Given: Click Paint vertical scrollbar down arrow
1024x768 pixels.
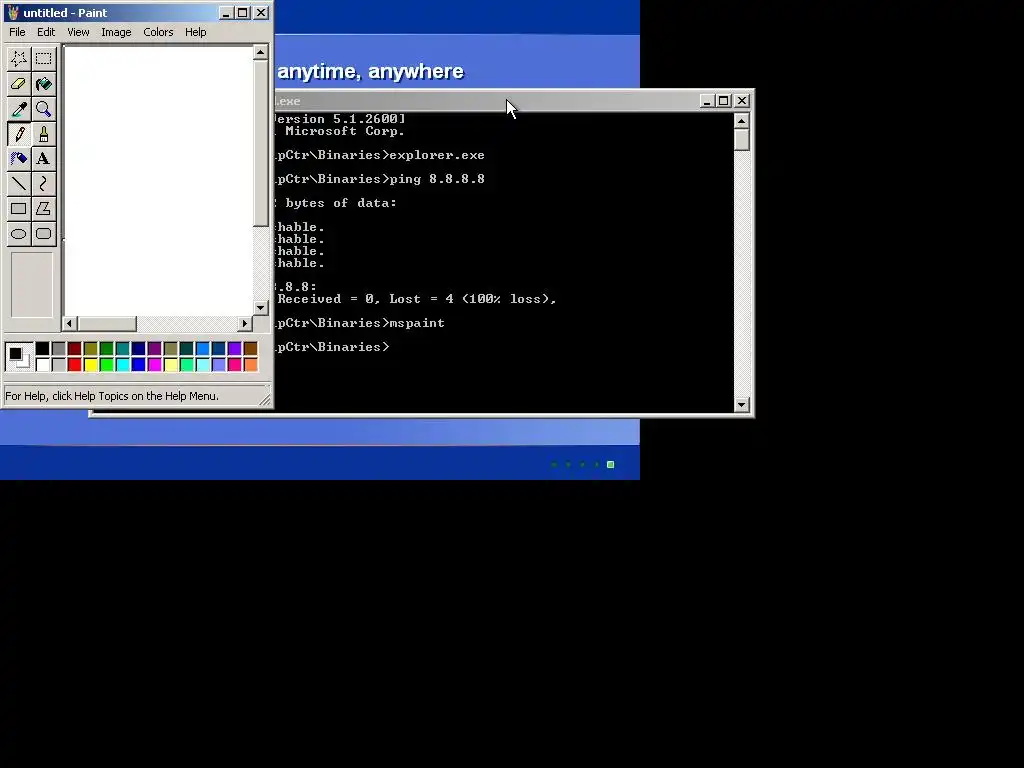Looking at the screenshot, I should pyautogui.click(x=261, y=308).
